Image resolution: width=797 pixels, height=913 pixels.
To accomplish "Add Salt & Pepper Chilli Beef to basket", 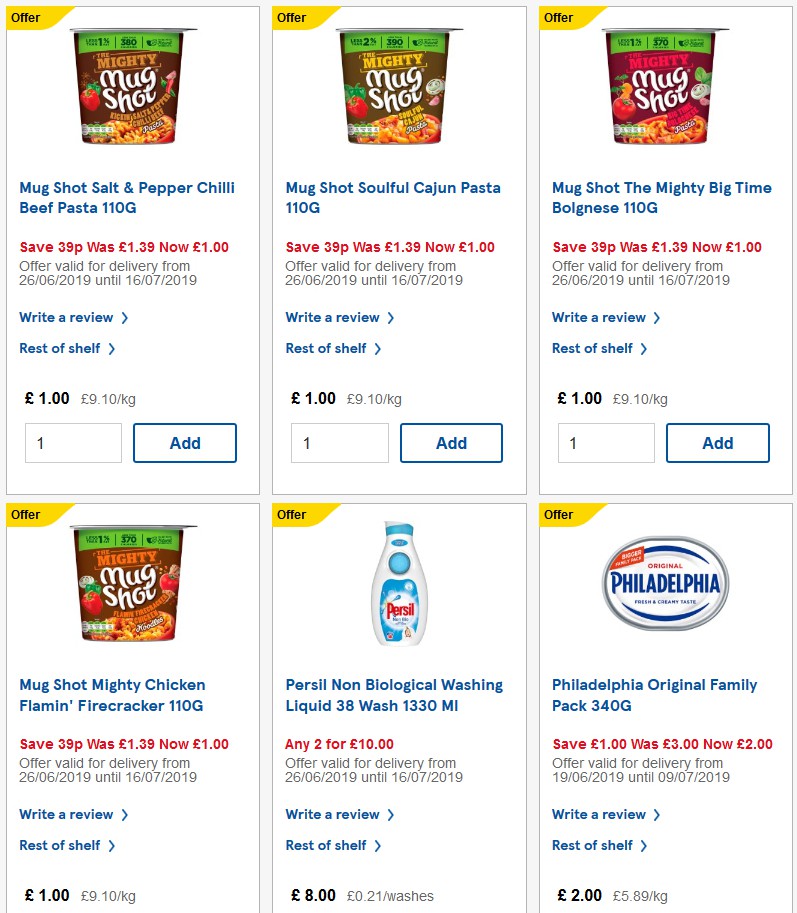I will [185, 443].
